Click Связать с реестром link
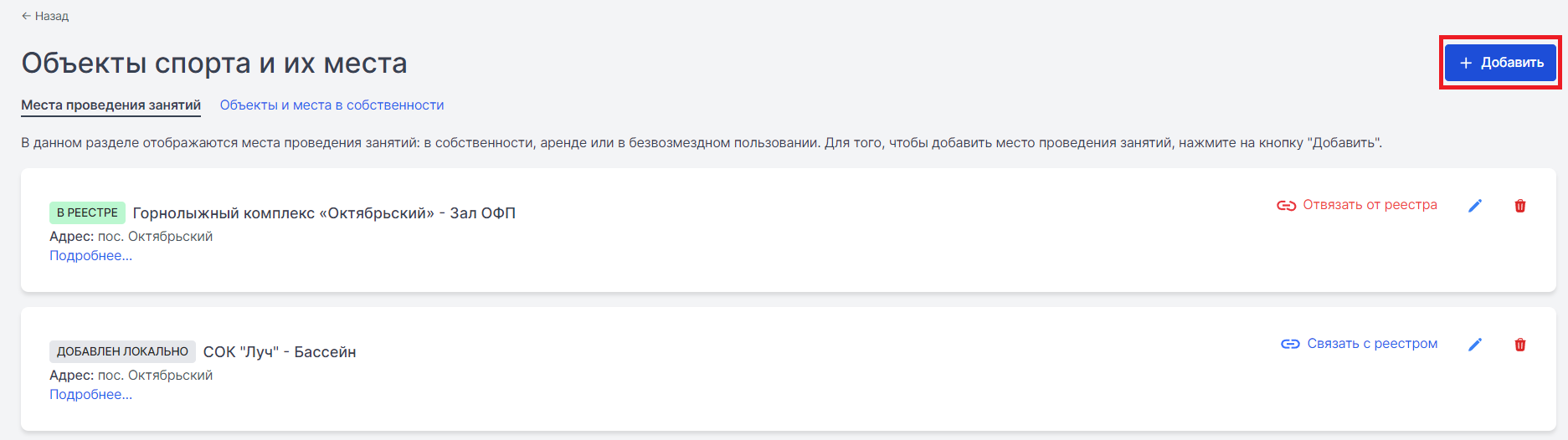The image size is (1568, 440). click(1360, 344)
